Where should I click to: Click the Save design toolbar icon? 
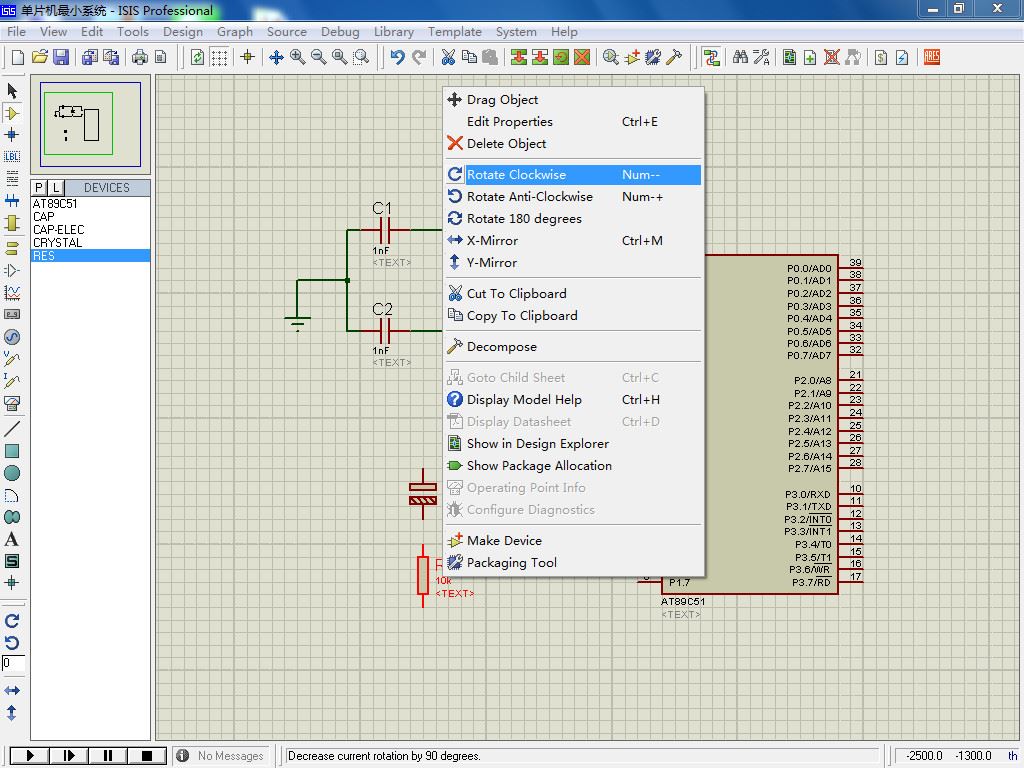click(61, 57)
